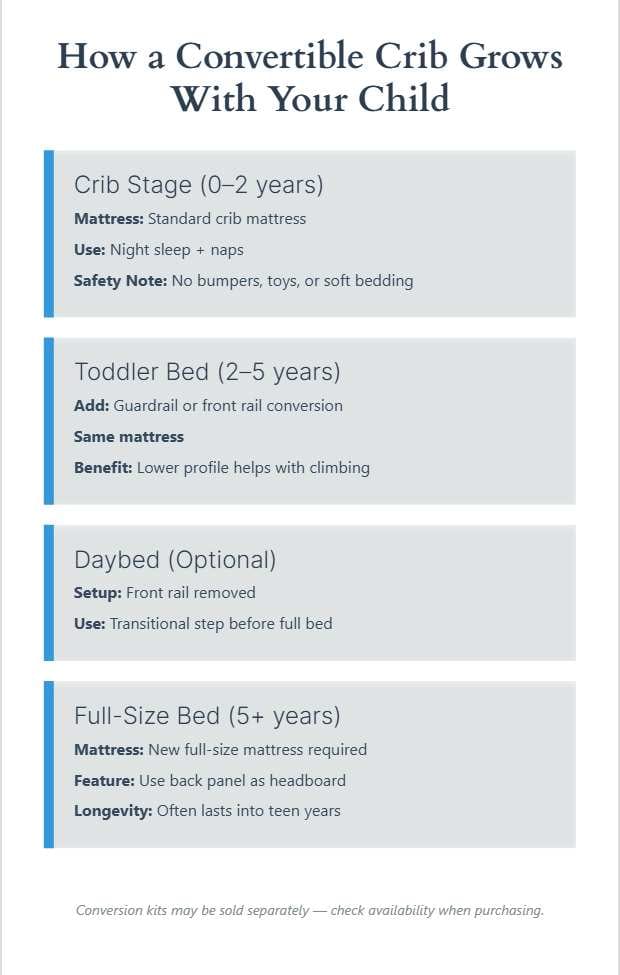Click the Safety Note about bumpers and toys
This screenshot has height=975, width=620.
pos(243,281)
